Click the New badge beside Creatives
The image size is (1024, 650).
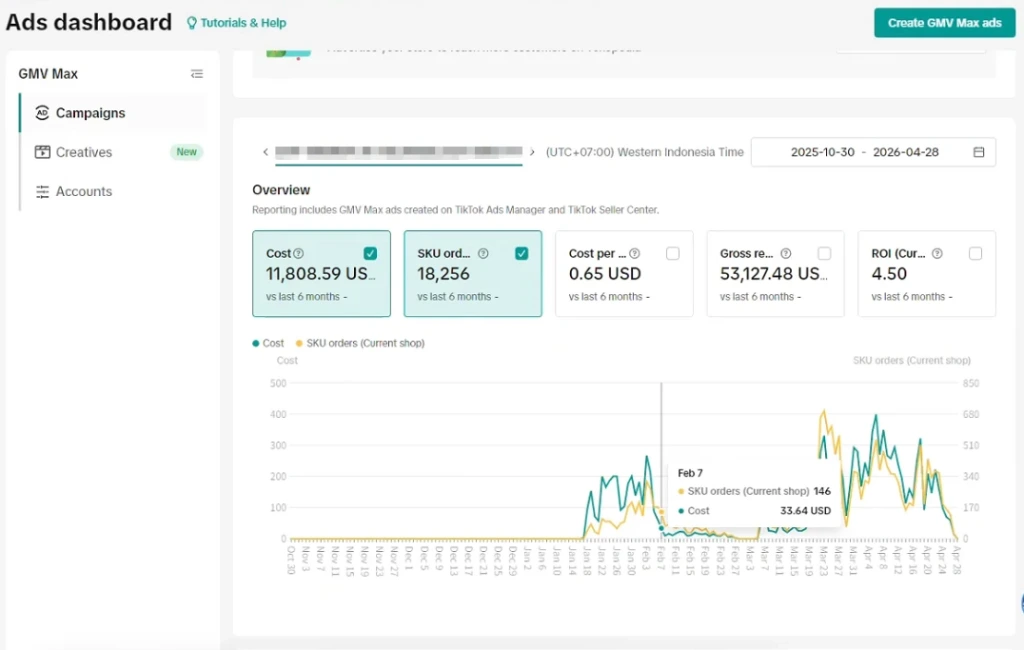click(186, 152)
